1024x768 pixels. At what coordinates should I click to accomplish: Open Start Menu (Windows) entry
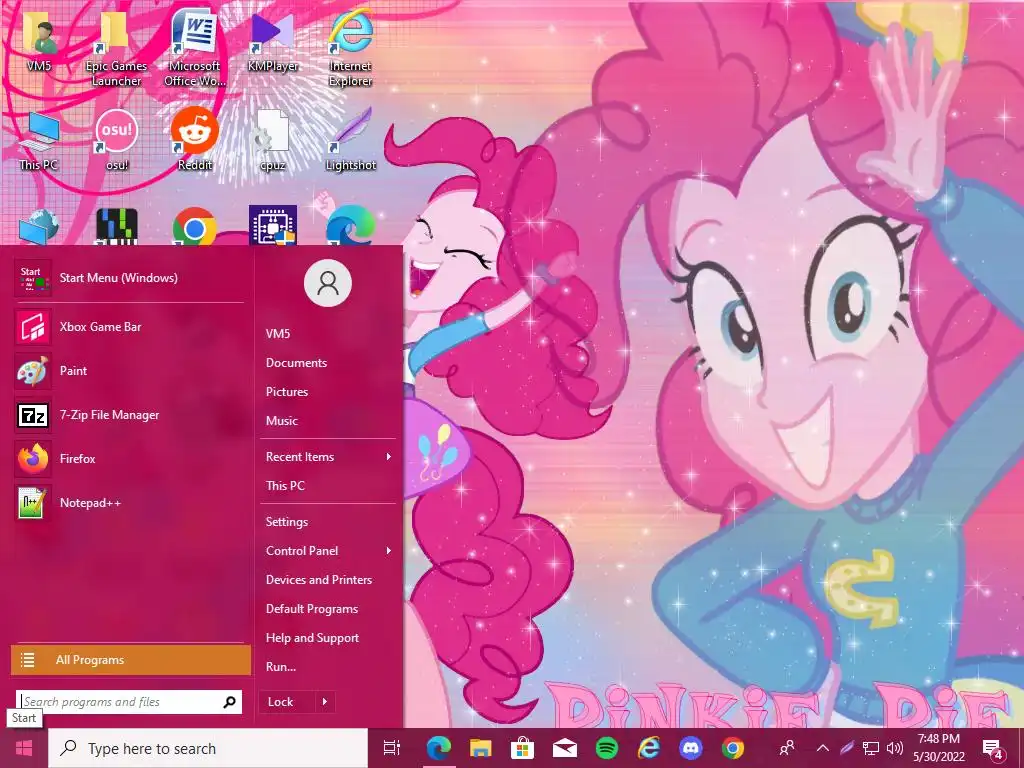[129, 278]
